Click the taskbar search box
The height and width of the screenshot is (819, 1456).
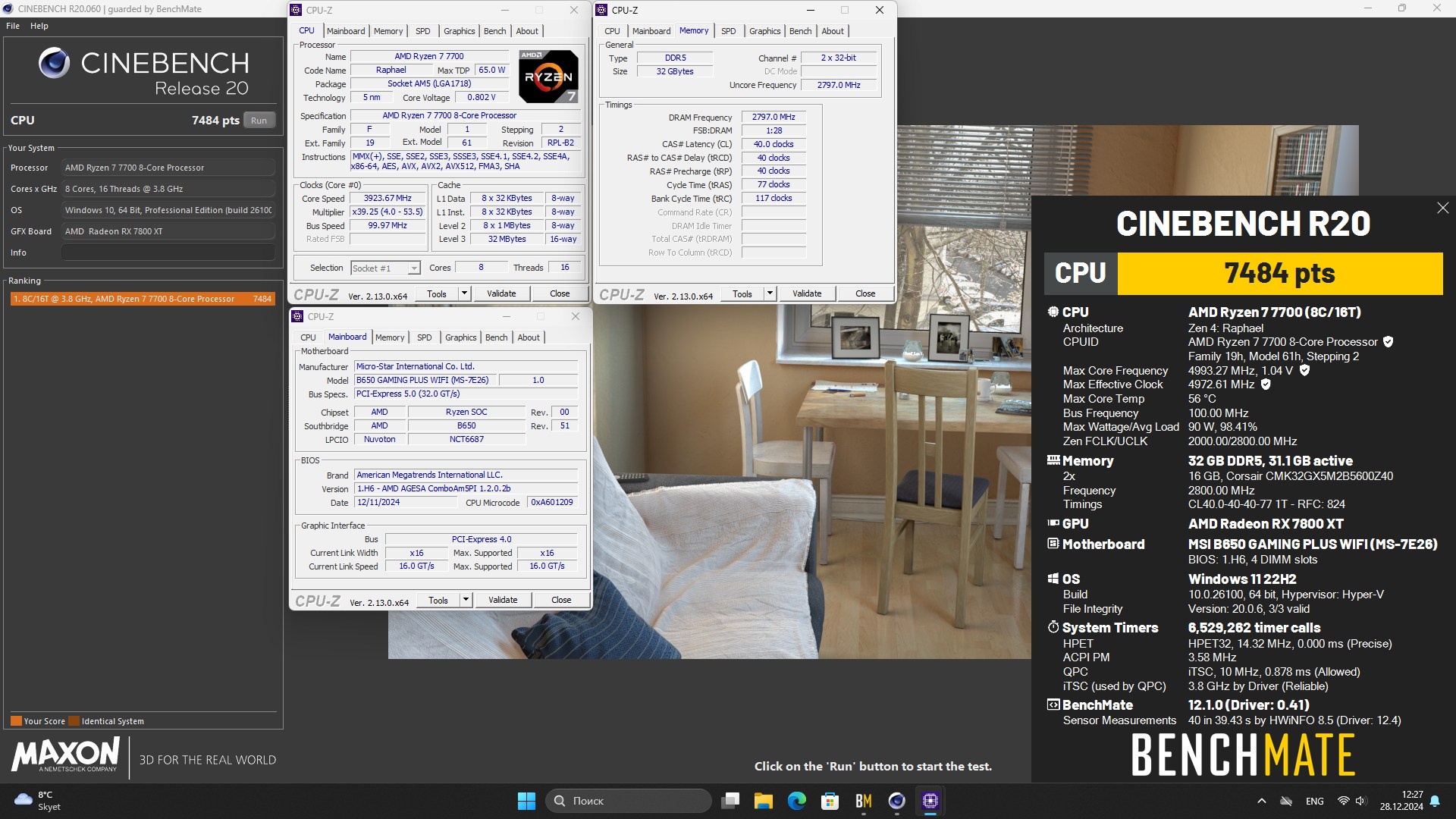point(629,801)
